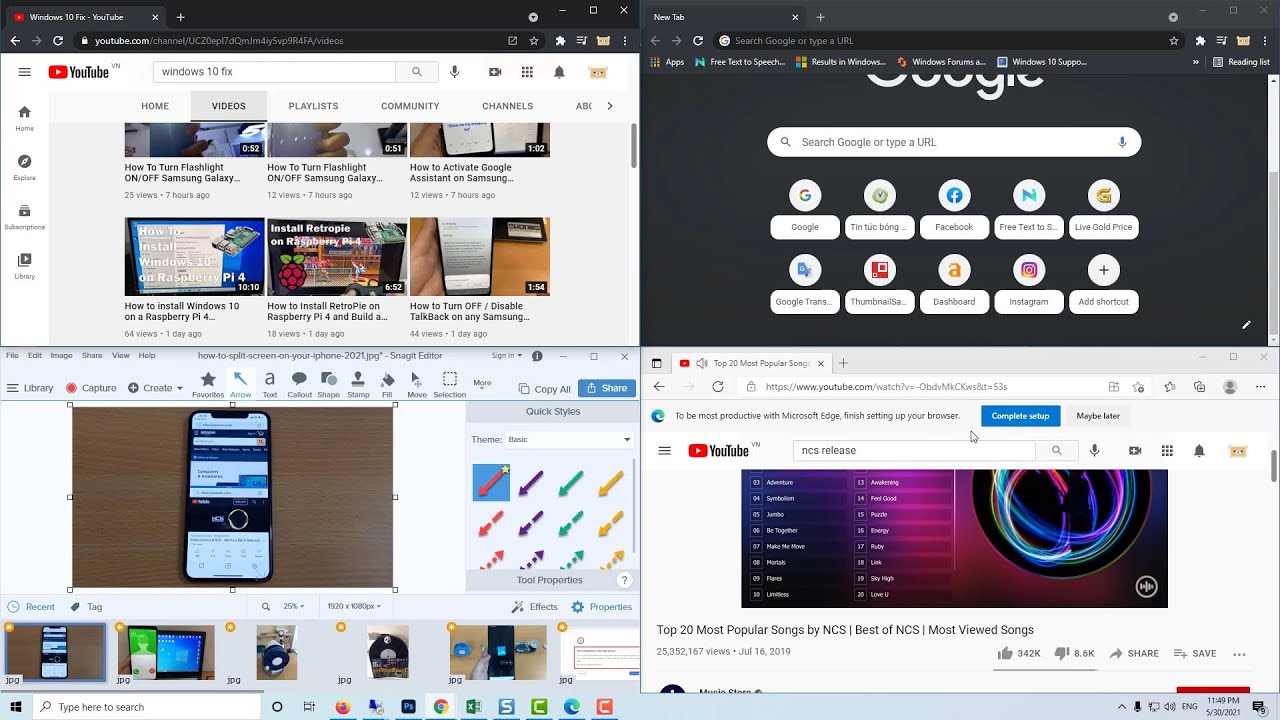This screenshot has height=720, width=1280.
Task: Click SAVE under the NCS video
Action: (x=1195, y=654)
